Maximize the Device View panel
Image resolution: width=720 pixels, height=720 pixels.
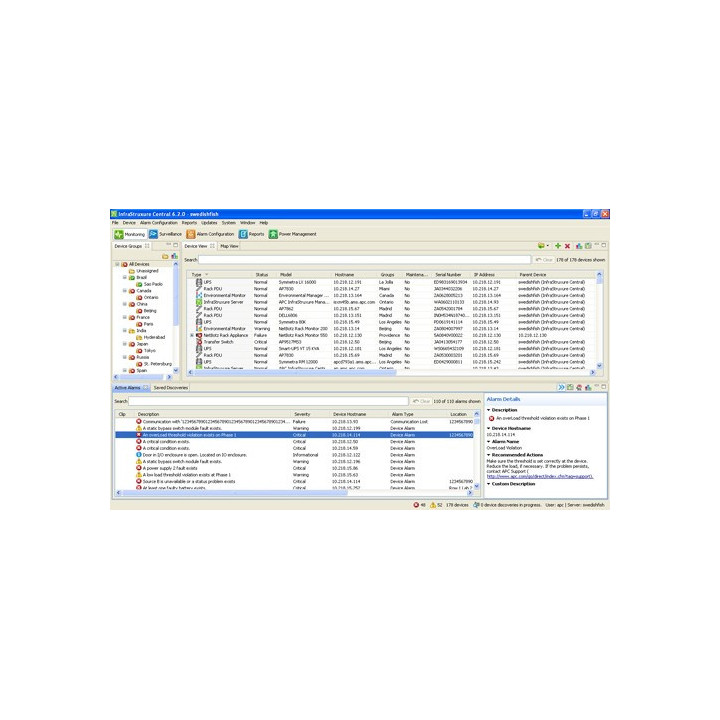604,245
